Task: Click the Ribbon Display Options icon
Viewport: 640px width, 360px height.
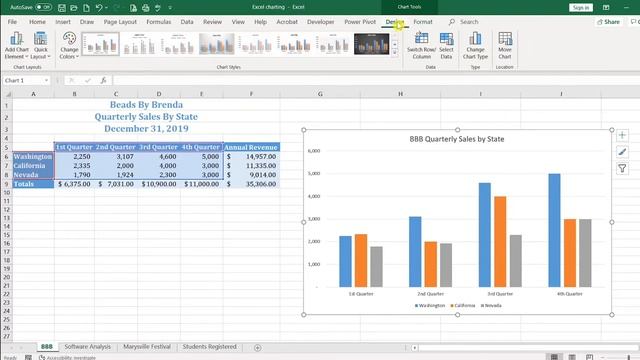Action: tap(606, 7)
